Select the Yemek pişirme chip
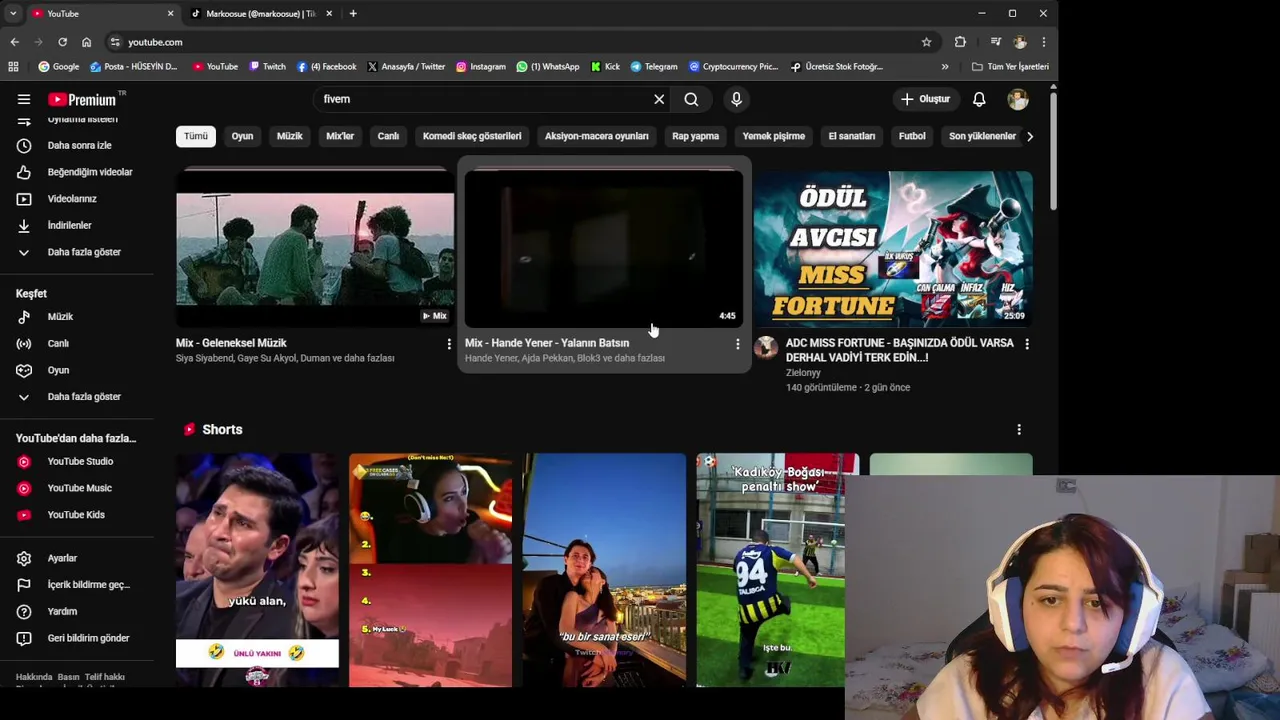The height and width of the screenshot is (720, 1280). click(x=773, y=136)
